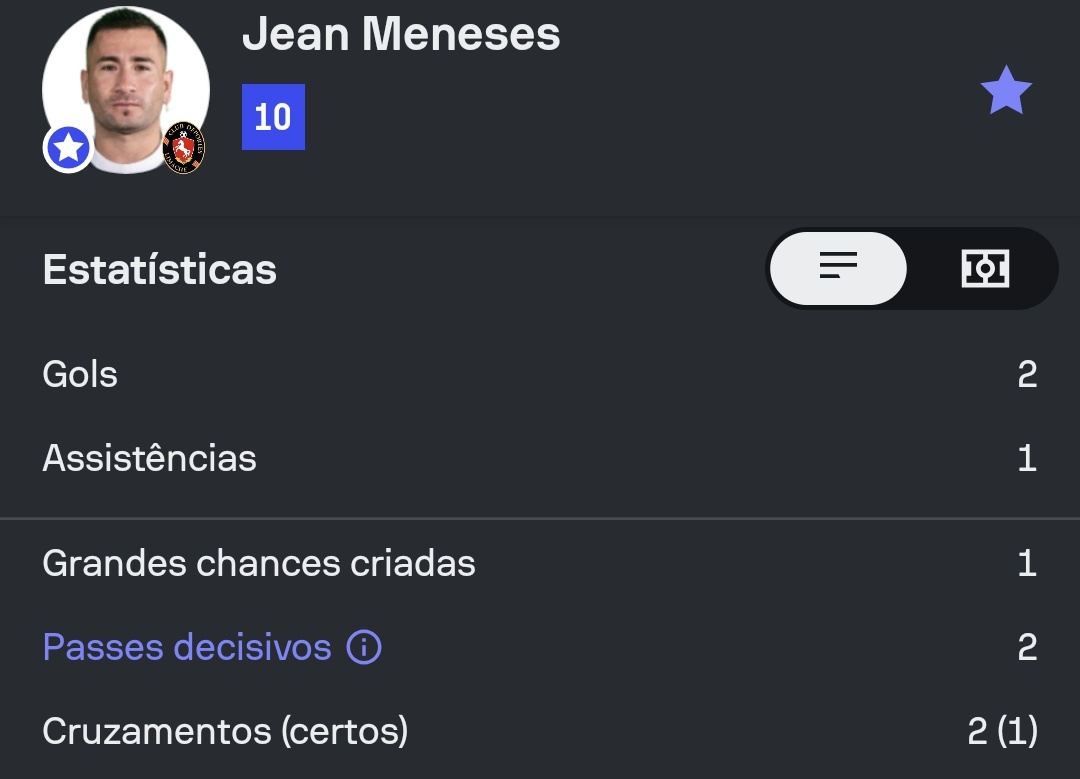Click the Gols value of 2
The height and width of the screenshot is (779, 1080).
point(1027,375)
